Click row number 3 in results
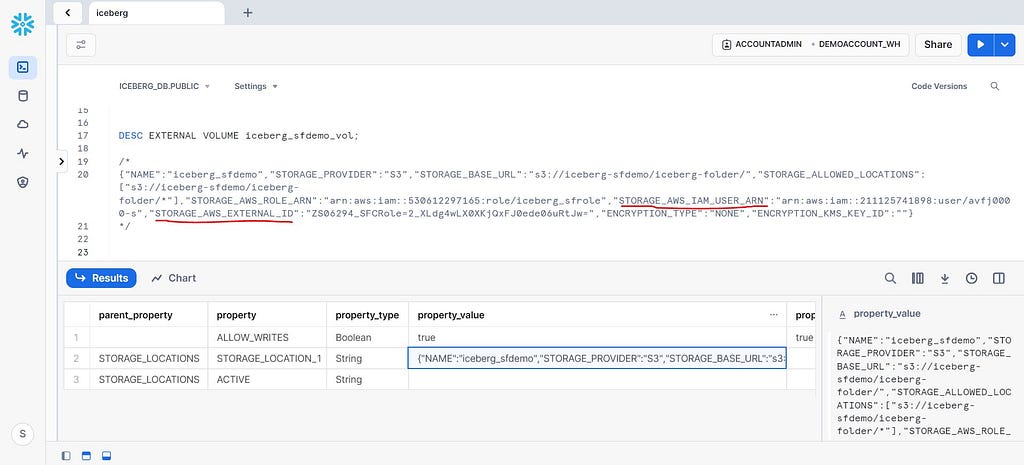Image resolution: width=1024 pixels, height=465 pixels. tap(76, 379)
